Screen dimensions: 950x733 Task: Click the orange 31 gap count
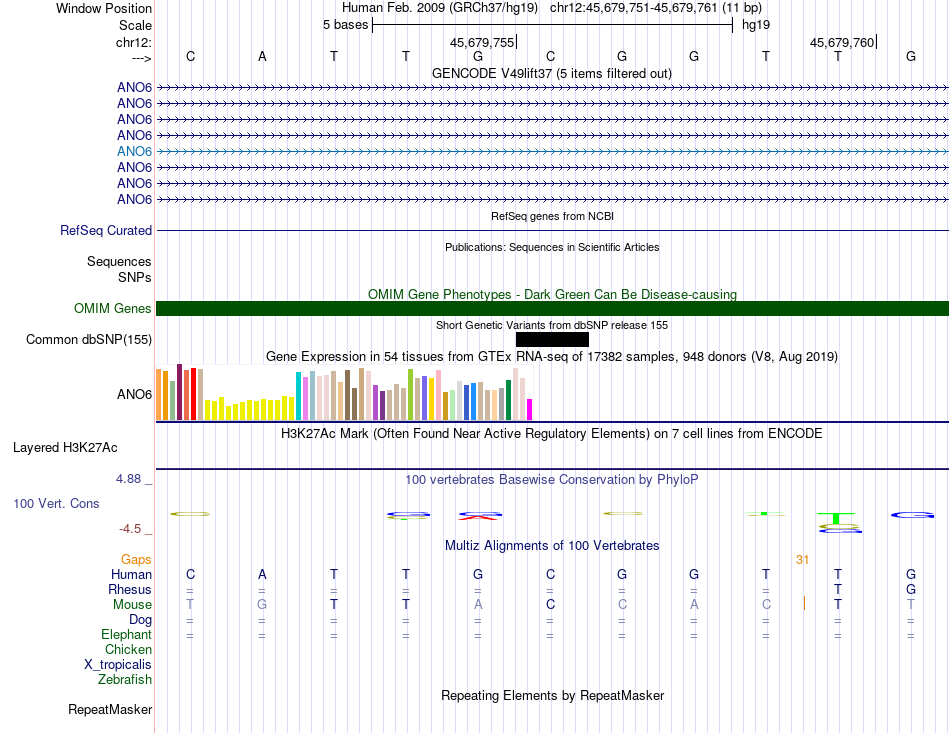tap(802, 560)
